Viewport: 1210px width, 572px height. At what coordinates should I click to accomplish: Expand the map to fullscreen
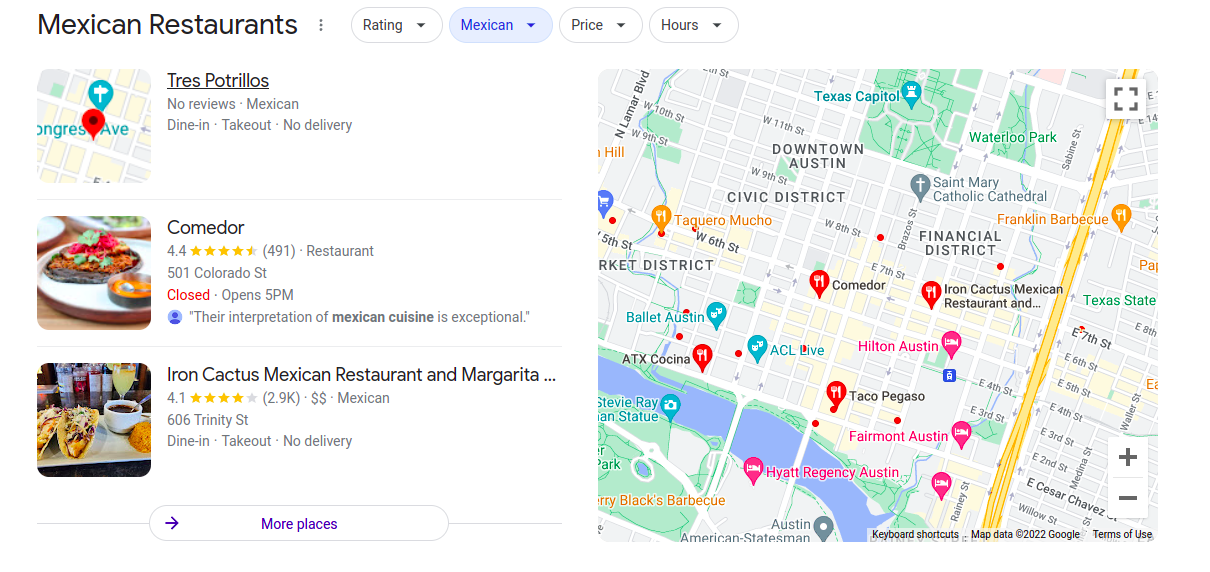tap(1126, 99)
